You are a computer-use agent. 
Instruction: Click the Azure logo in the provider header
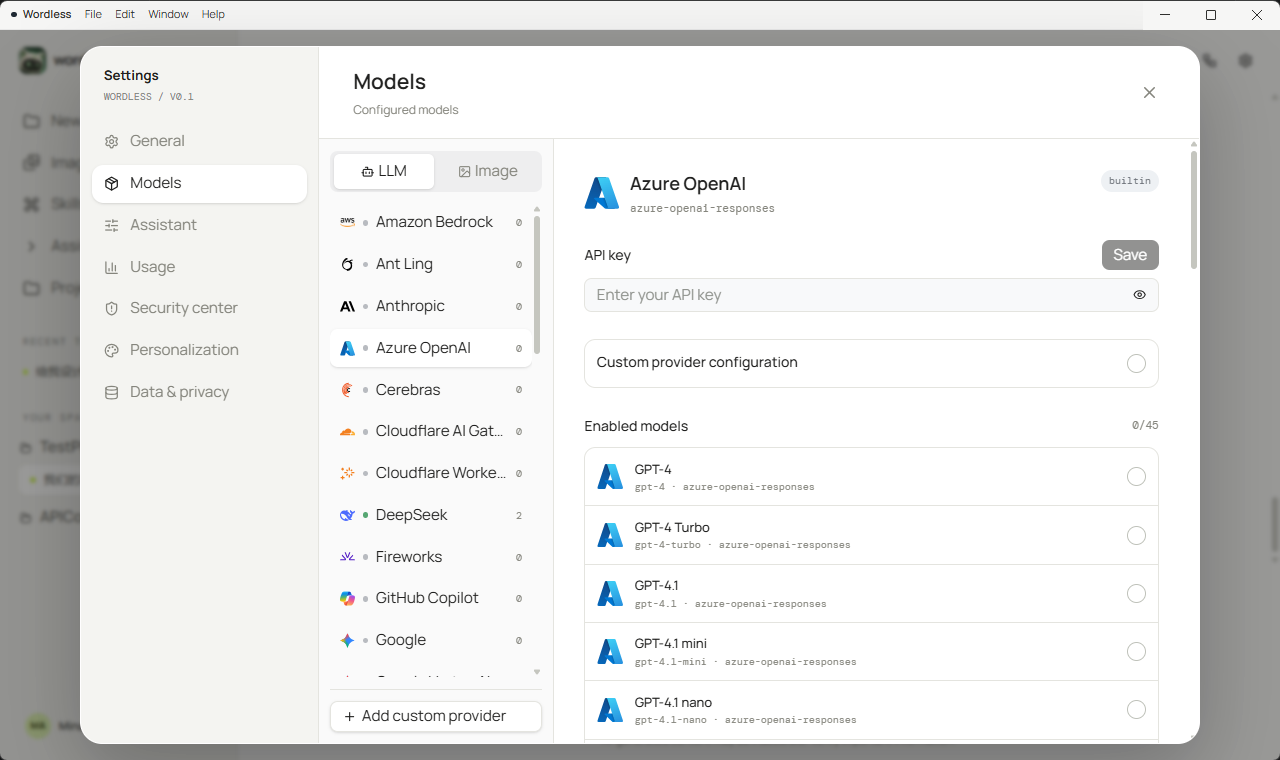602,193
